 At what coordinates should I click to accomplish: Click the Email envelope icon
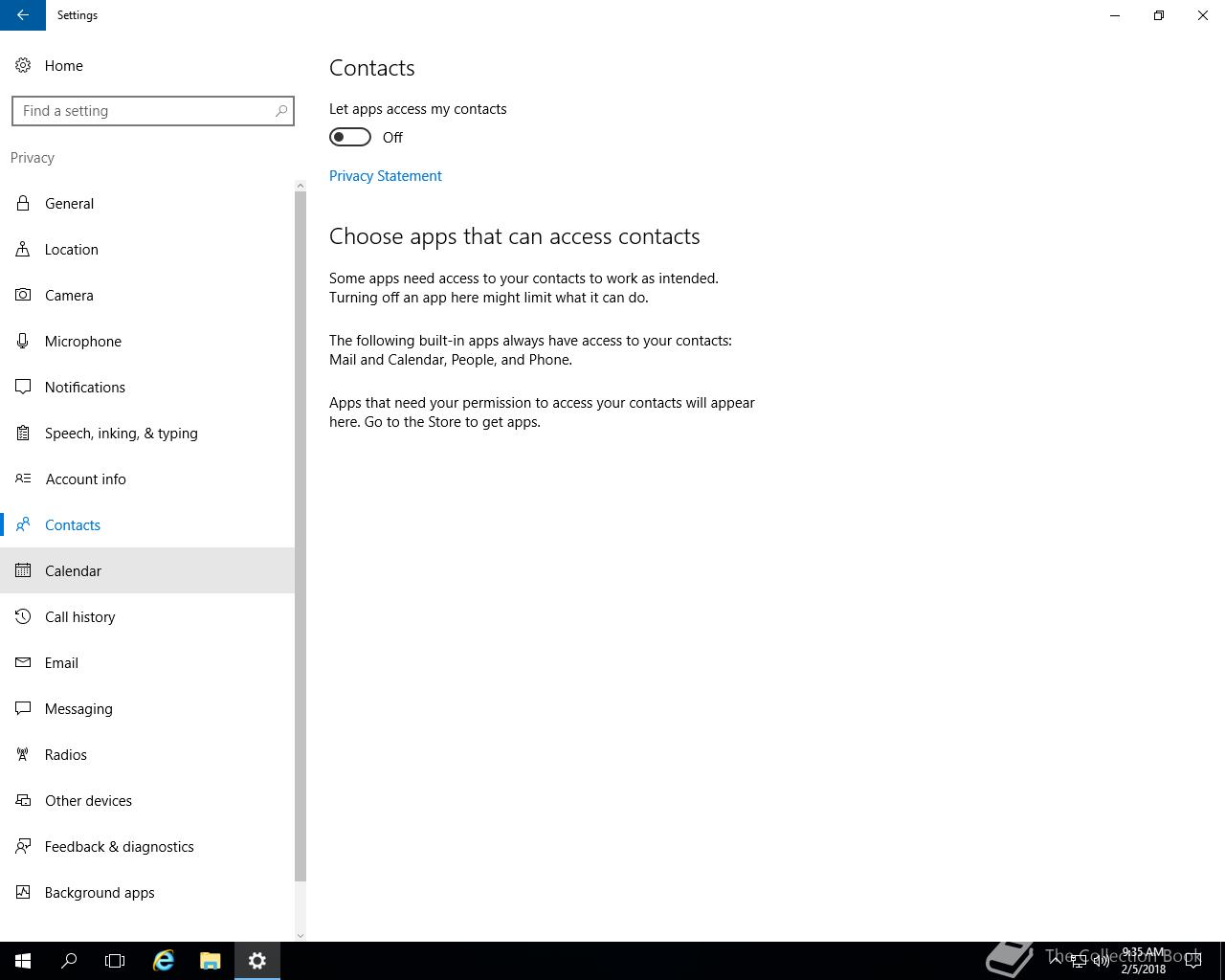23,662
